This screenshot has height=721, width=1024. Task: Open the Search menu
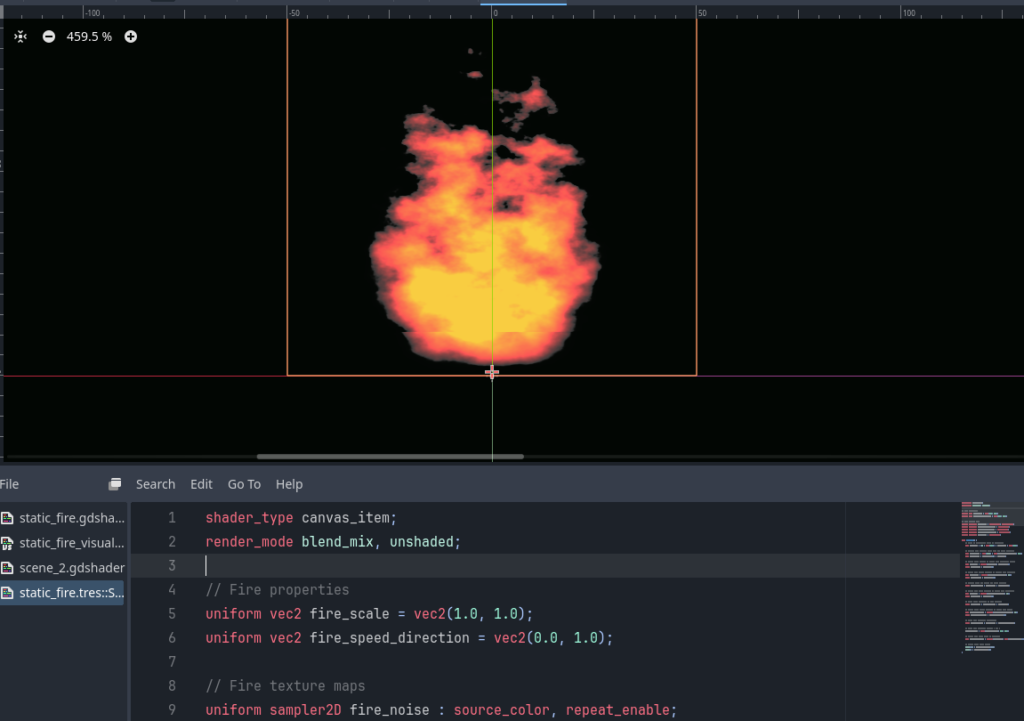tap(156, 483)
